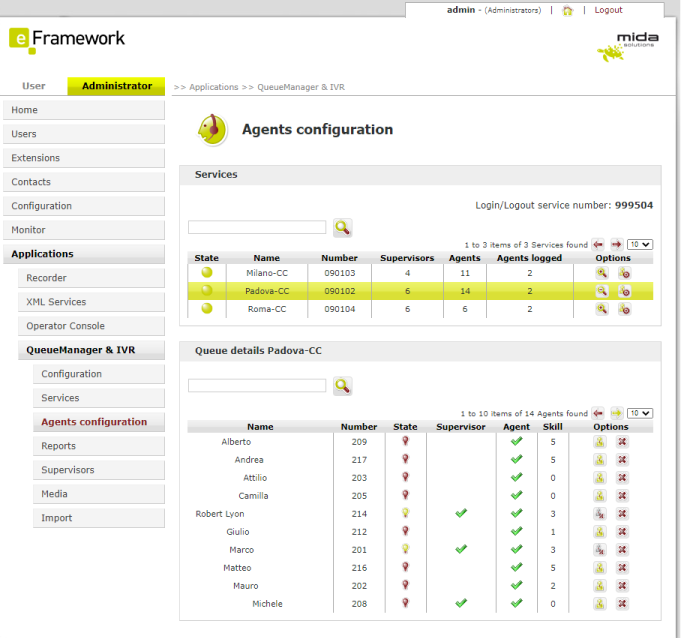Screen dimensions: 681x638
Task: Click the Milano-CC state indicator
Action: [207, 272]
